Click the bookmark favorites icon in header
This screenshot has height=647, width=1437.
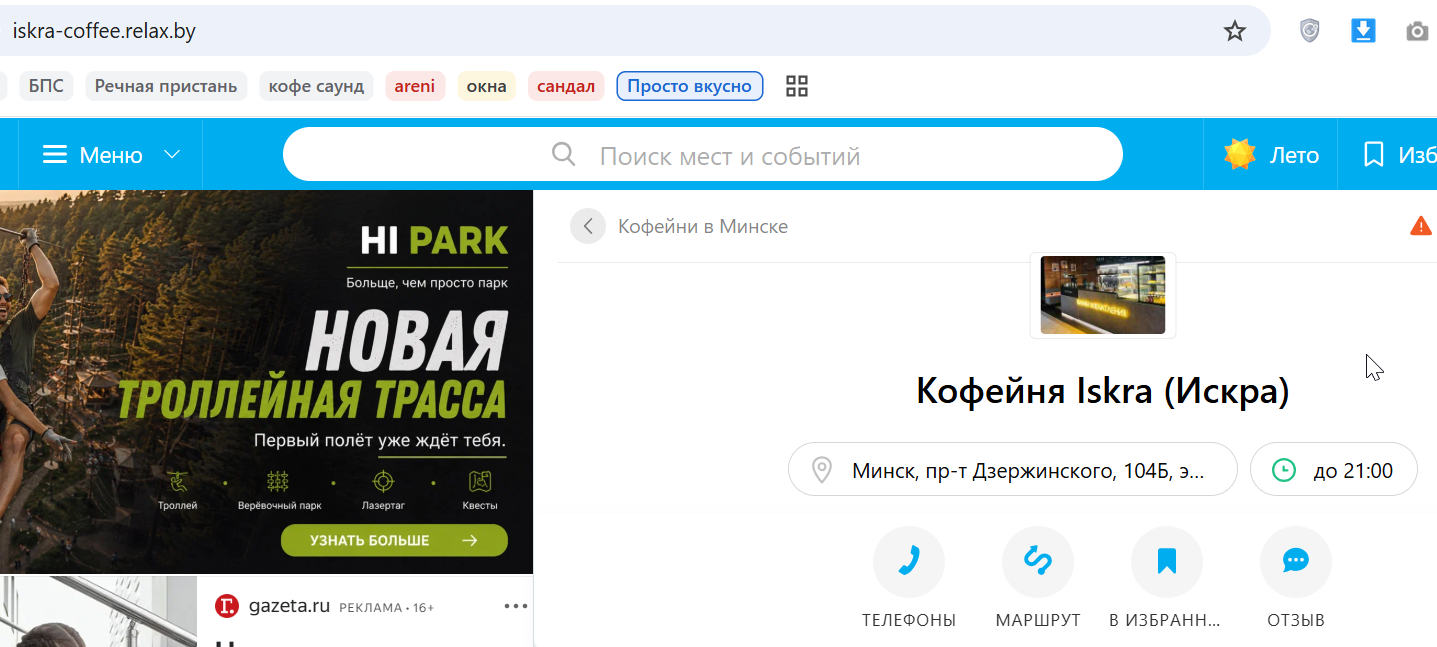(x=1374, y=155)
